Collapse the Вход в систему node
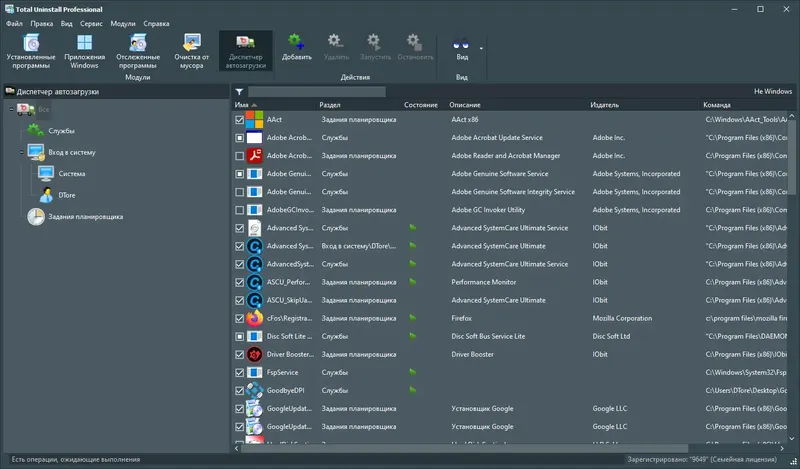This screenshot has width=800, height=469. (21, 152)
